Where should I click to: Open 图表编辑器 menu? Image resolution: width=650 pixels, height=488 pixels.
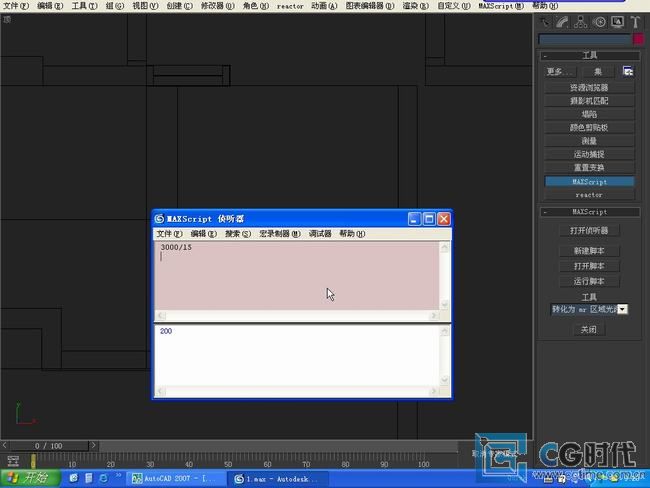coord(370,6)
